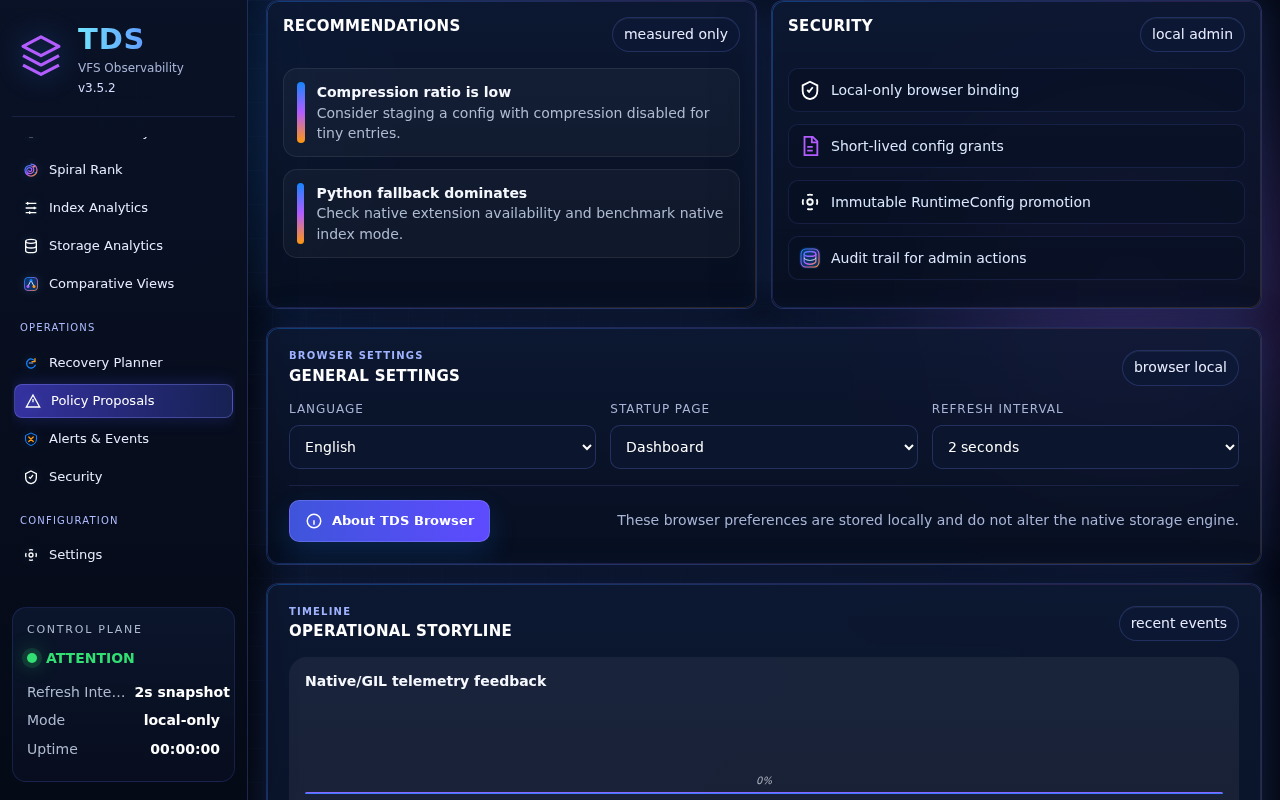The image size is (1280, 800).
Task: Click Native/GIL telemetry feedback title
Action: [425, 681]
